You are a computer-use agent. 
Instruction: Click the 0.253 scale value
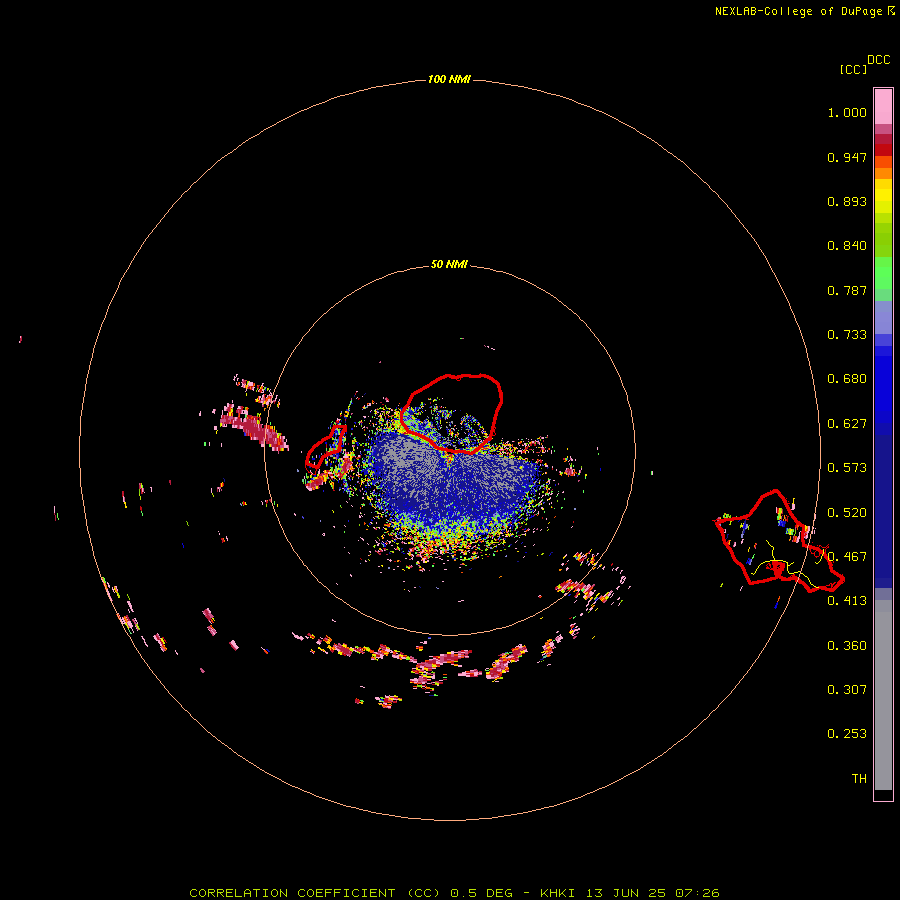tap(847, 734)
